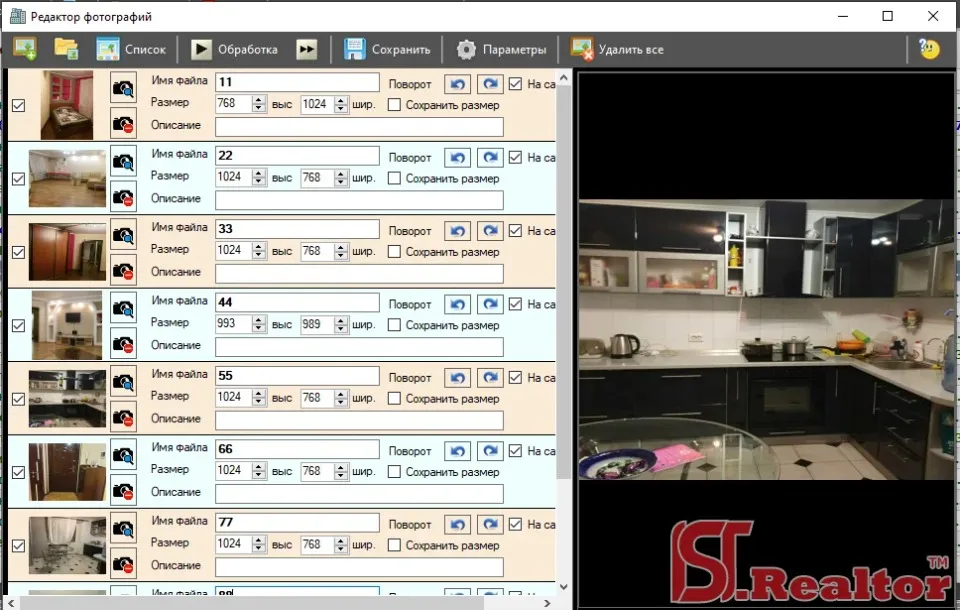Rotate photo 55 clockwise

click(490, 378)
